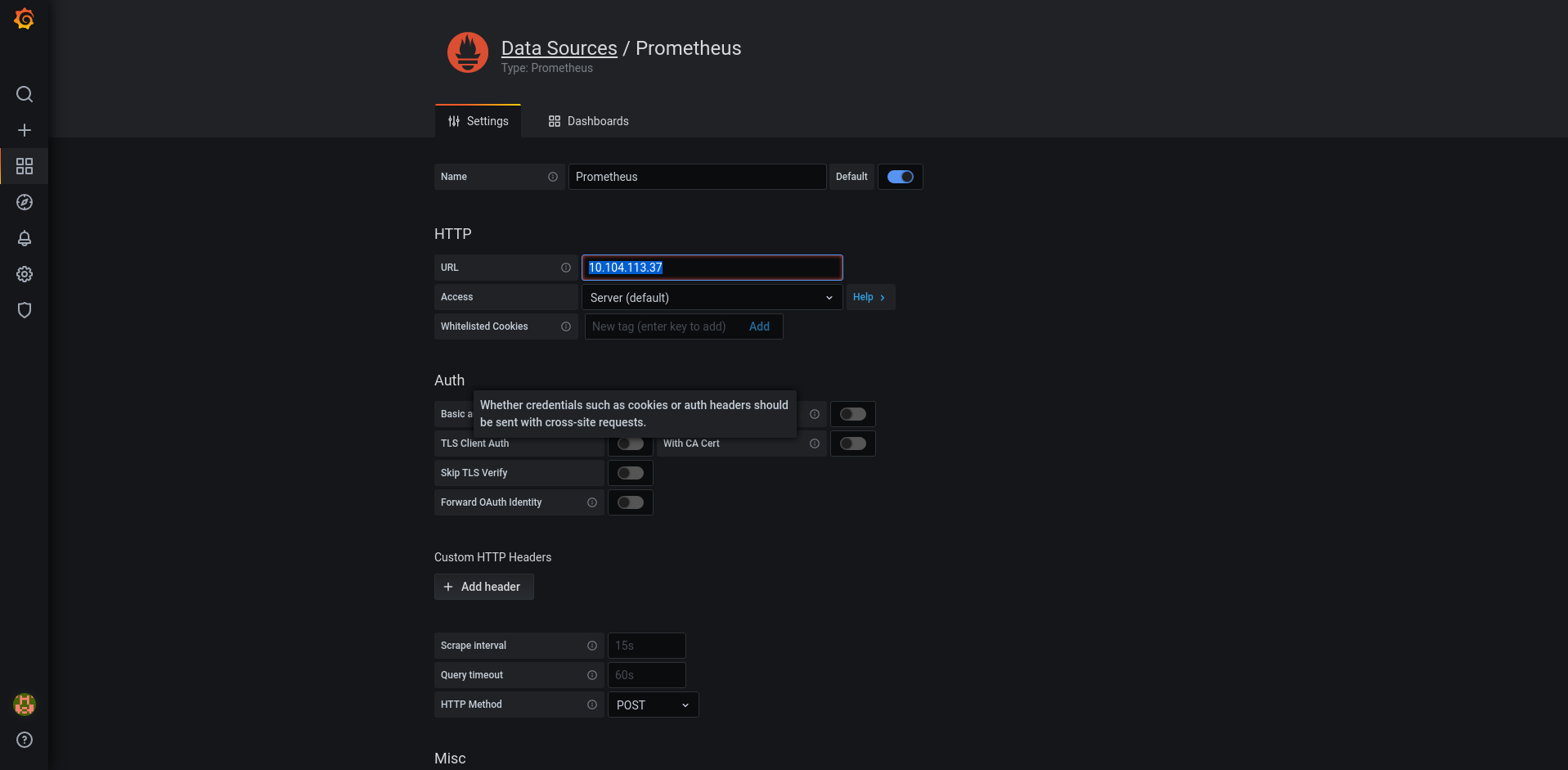Click the Grafana logo home icon
1568x770 pixels.
[x=25, y=19]
